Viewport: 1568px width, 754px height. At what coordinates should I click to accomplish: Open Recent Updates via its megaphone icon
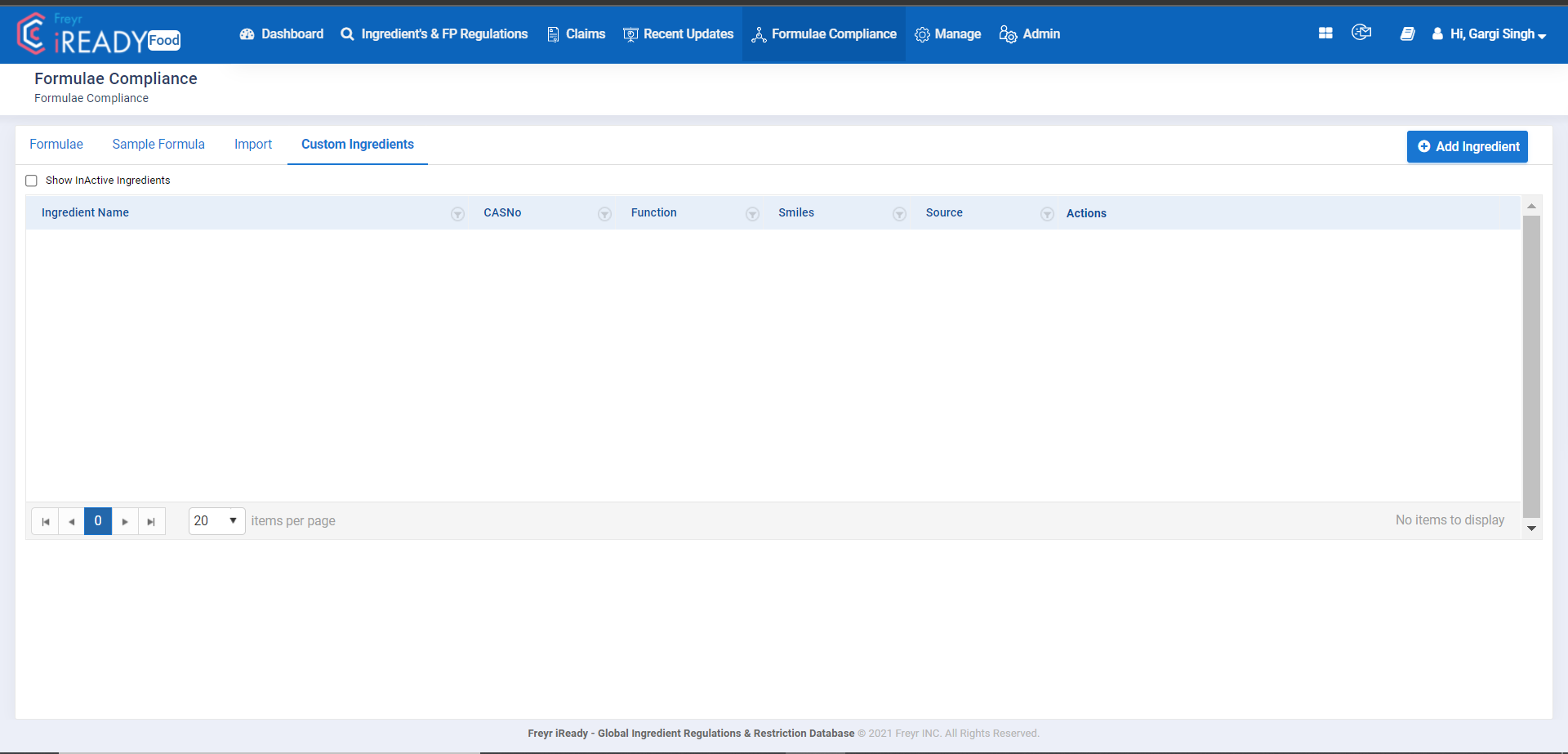click(629, 33)
